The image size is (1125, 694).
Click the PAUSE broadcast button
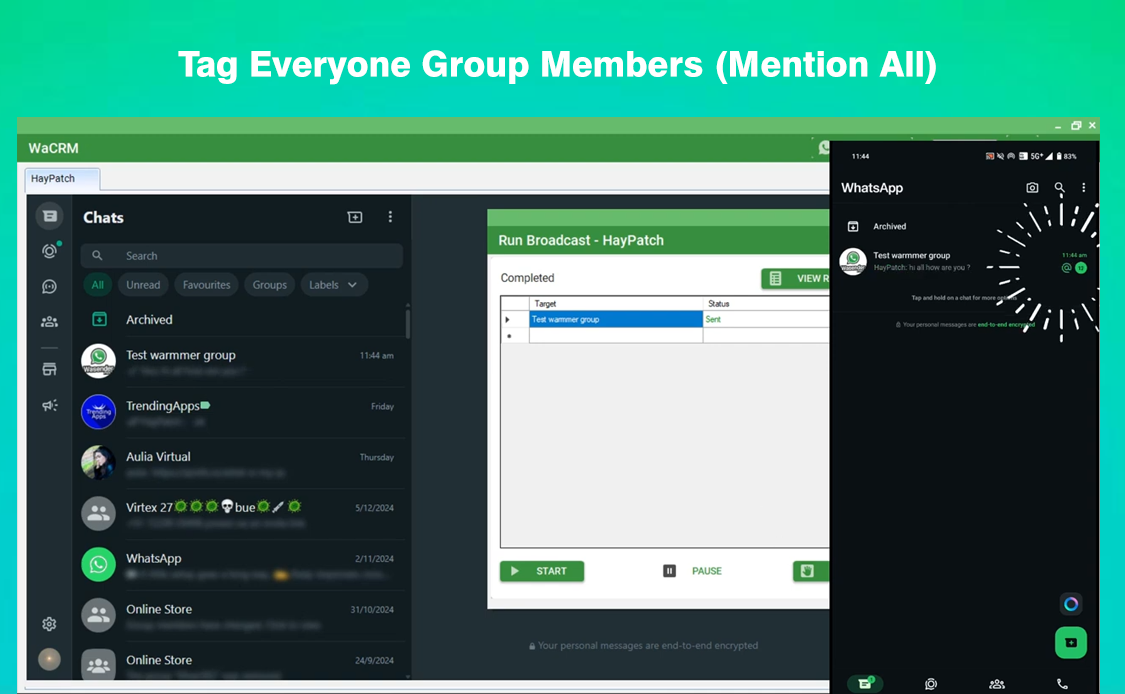[693, 571]
